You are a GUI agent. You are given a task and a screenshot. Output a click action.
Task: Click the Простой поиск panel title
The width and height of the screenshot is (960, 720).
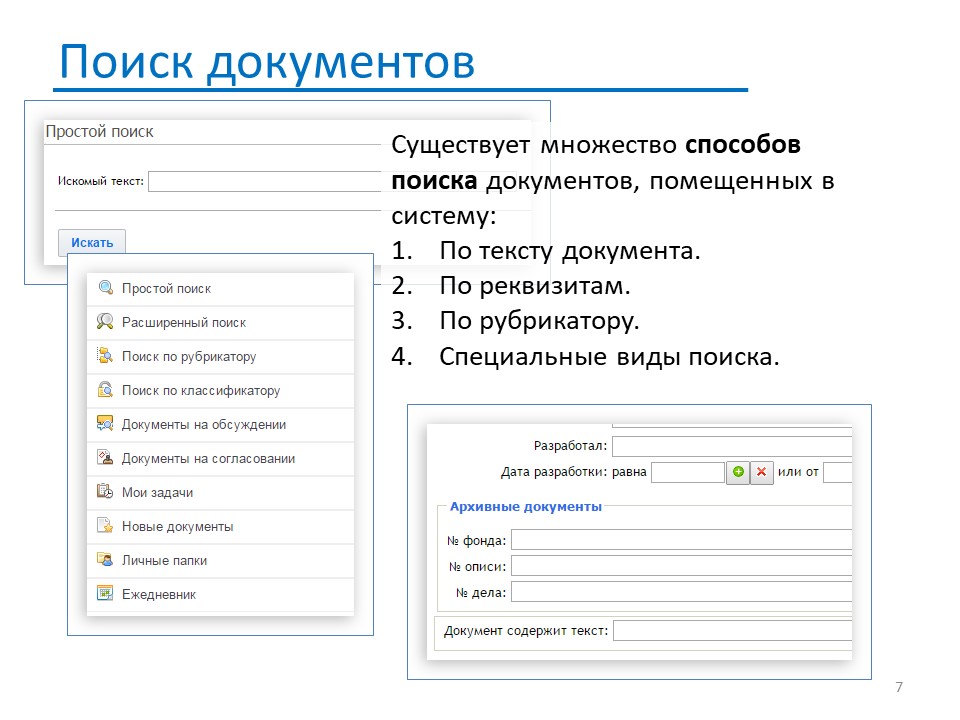point(99,132)
